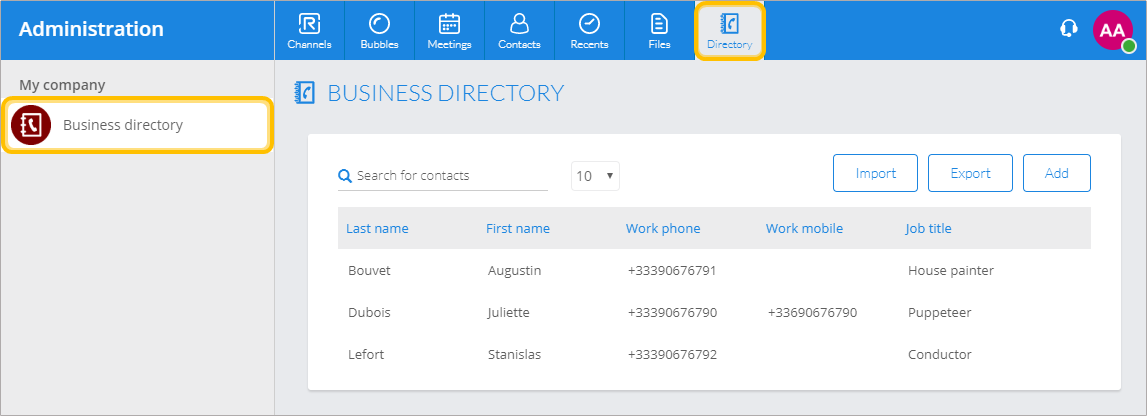Image resolution: width=1147 pixels, height=416 pixels.
Task: Select Business directory in sidebar
Action: [137, 125]
